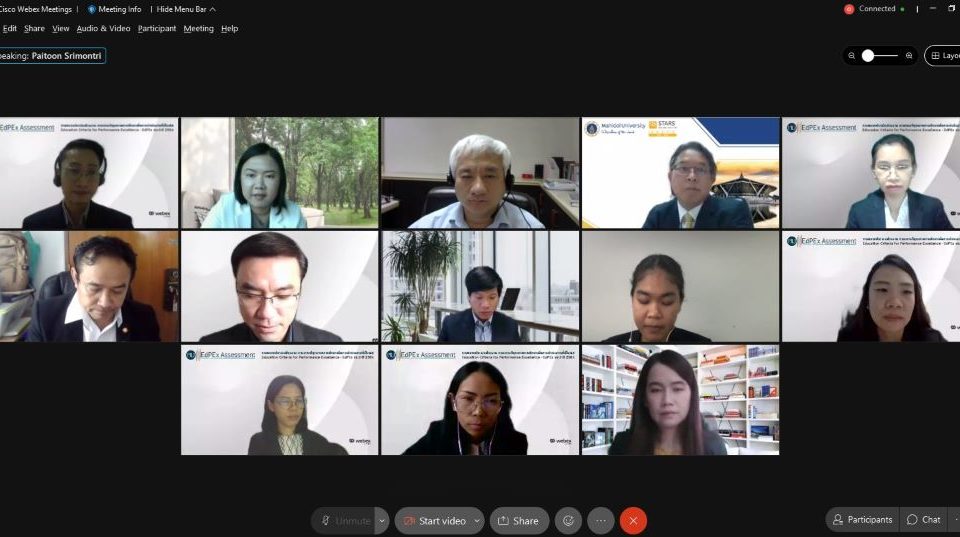
Task: Click the red recording indicator icon
Action: tap(849, 9)
